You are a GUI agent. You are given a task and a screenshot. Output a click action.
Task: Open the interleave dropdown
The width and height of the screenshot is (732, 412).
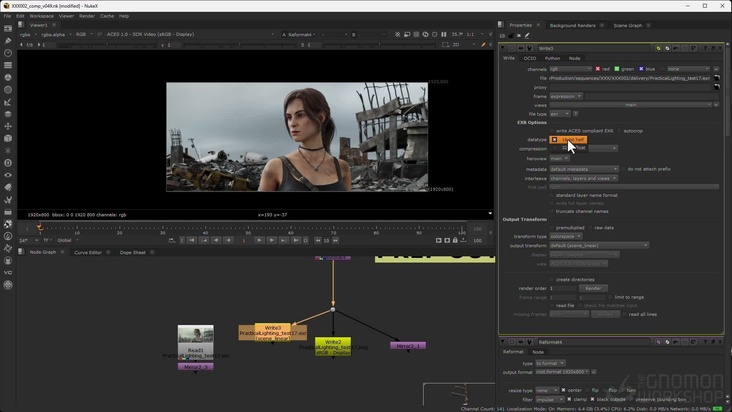[584, 178]
